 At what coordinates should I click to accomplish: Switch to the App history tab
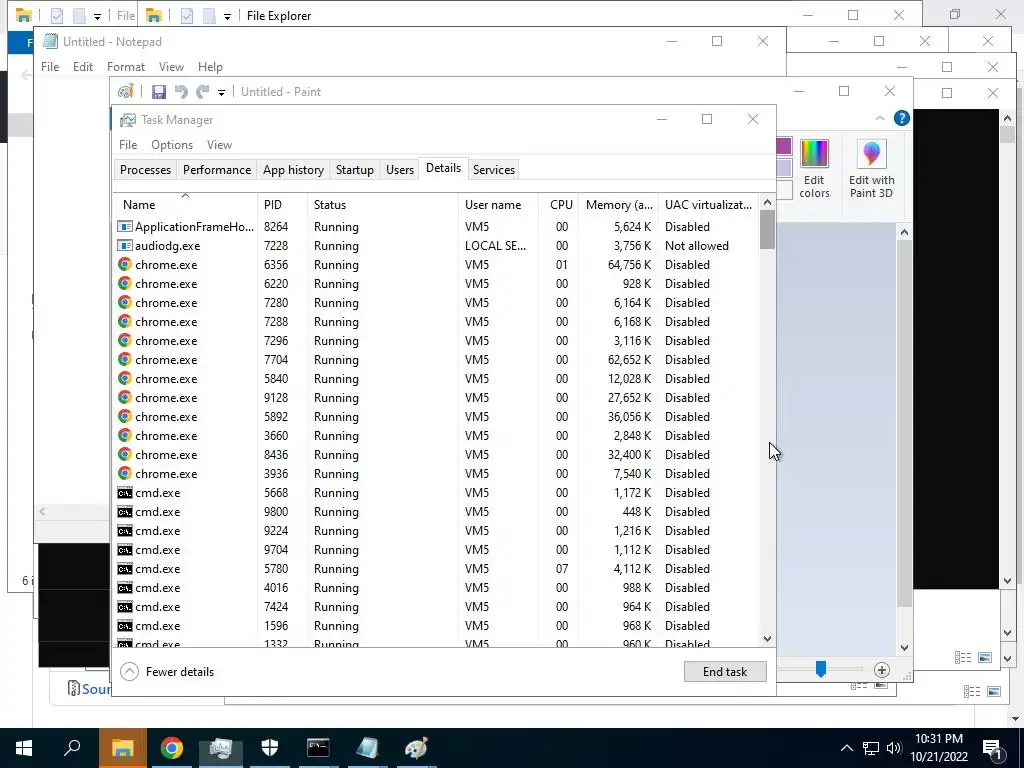click(x=293, y=170)
